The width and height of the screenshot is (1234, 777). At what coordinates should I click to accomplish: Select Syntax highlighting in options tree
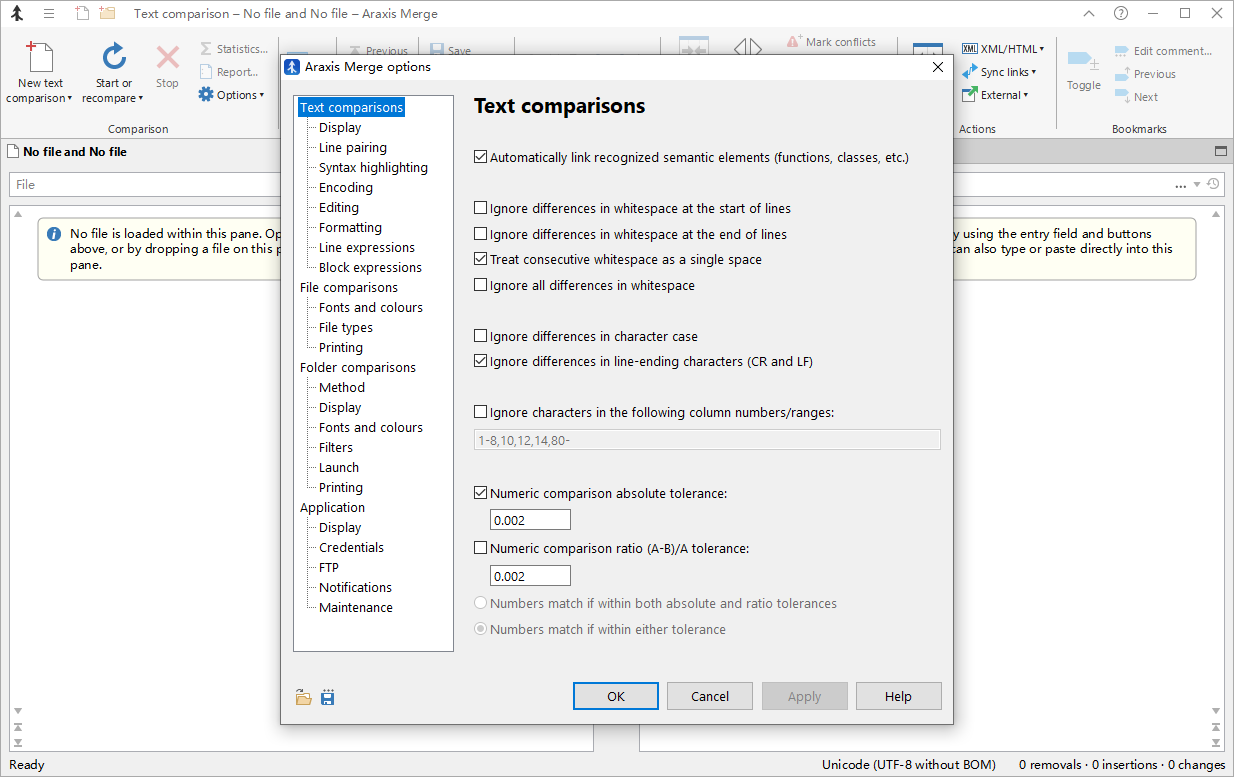(373, 167)
